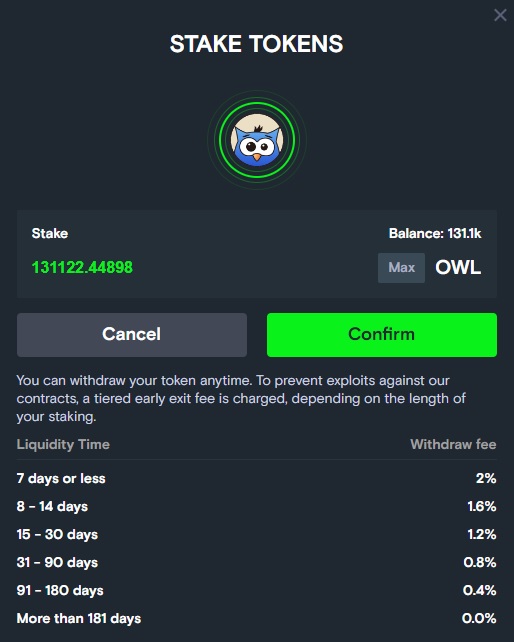The height and width of the screenshot is (642, 514).
Task: Click the Stake label
Action: [50, 233]
